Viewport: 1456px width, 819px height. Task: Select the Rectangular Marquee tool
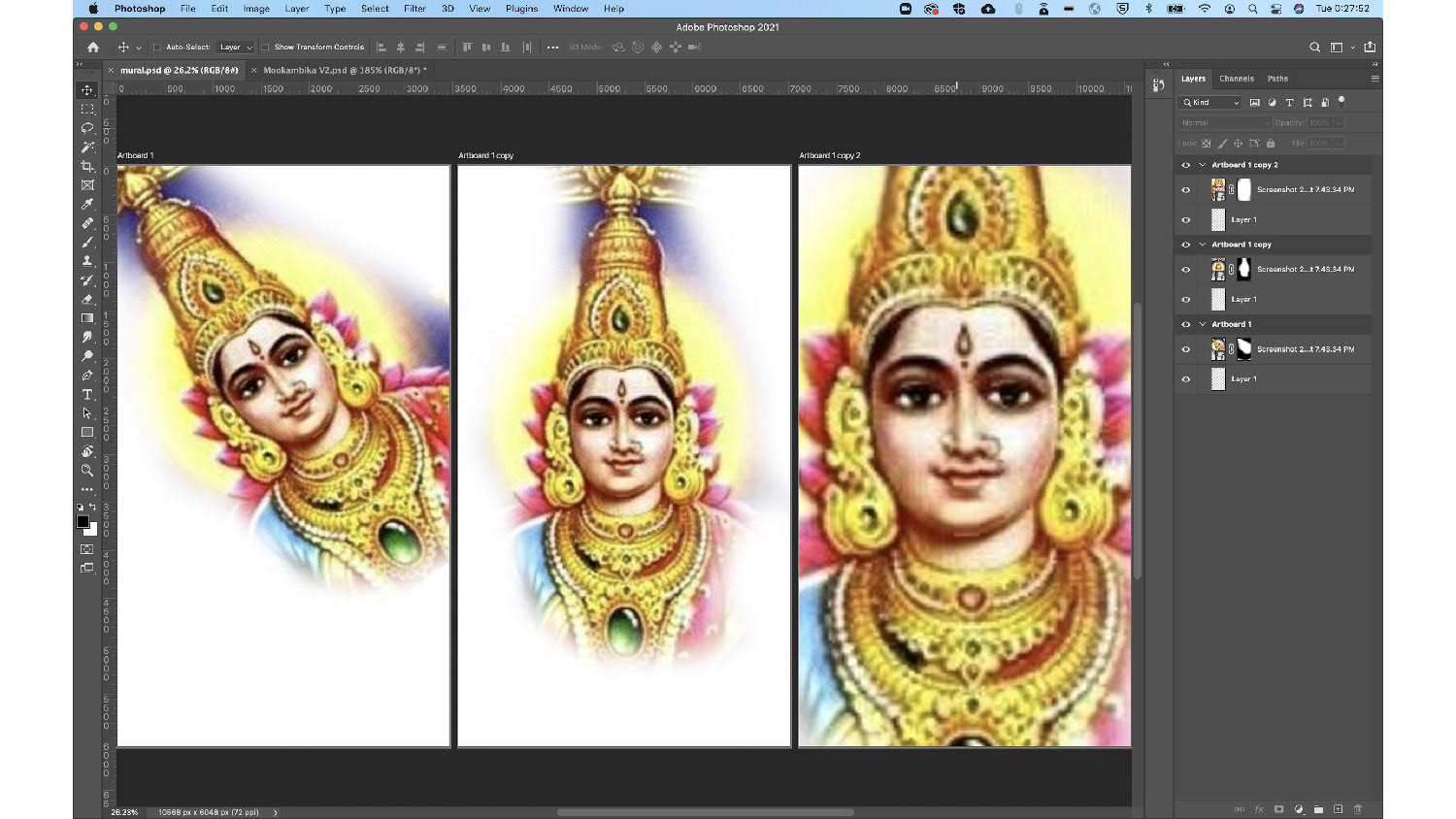pos(87,110)
